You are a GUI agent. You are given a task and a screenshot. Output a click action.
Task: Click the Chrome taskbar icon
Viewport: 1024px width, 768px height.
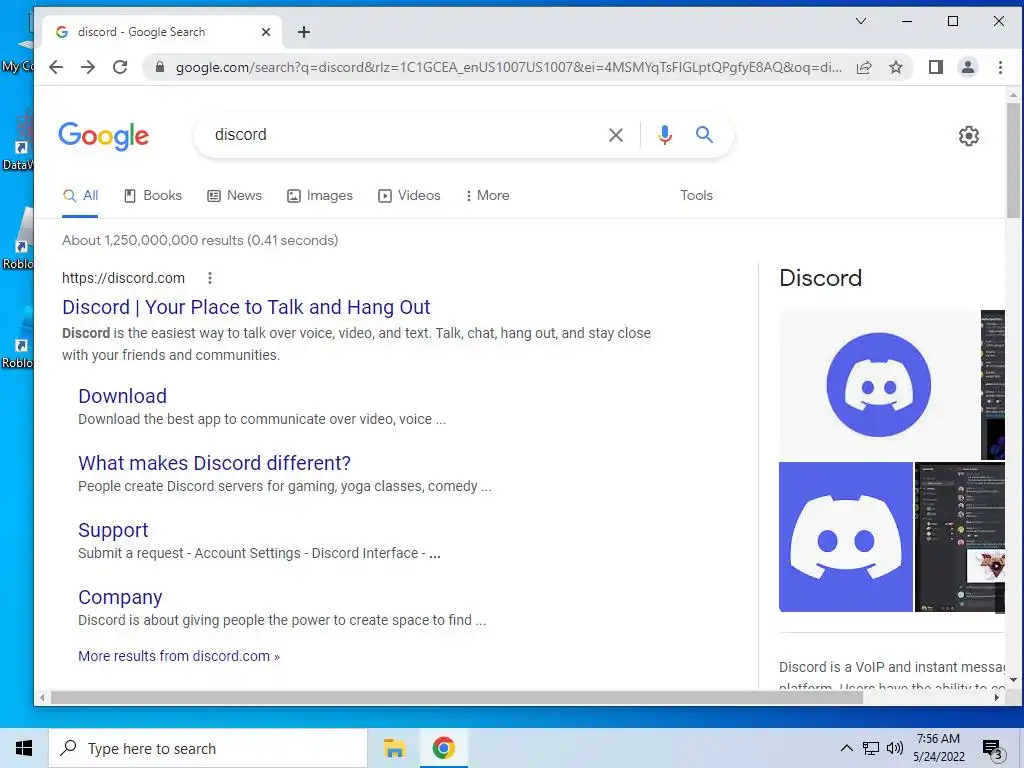point(443,748)
